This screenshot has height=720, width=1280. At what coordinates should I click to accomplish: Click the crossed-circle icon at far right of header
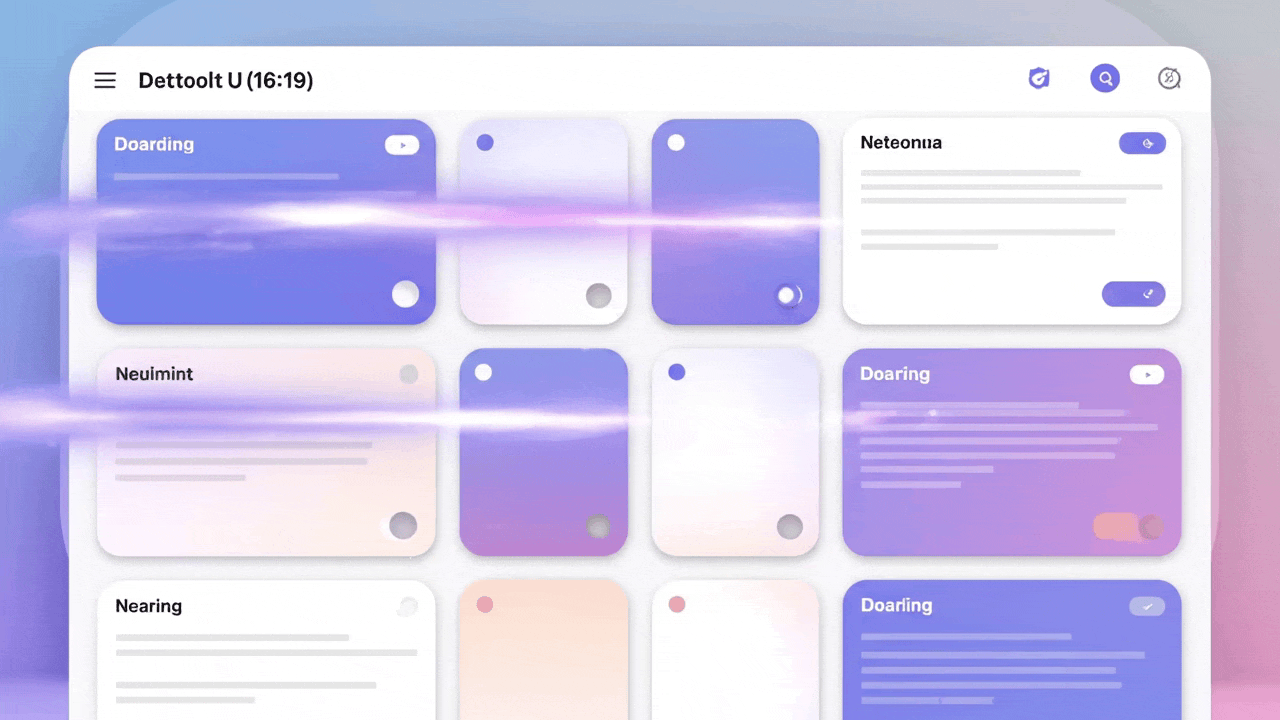pos(1169,79)
